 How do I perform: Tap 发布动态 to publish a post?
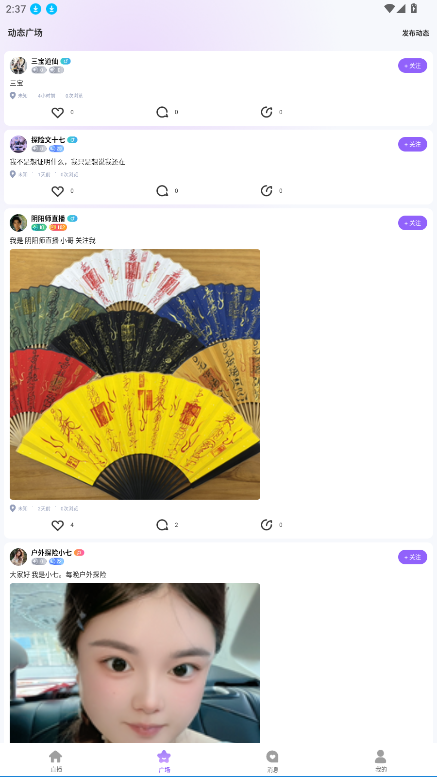point(415,33)
